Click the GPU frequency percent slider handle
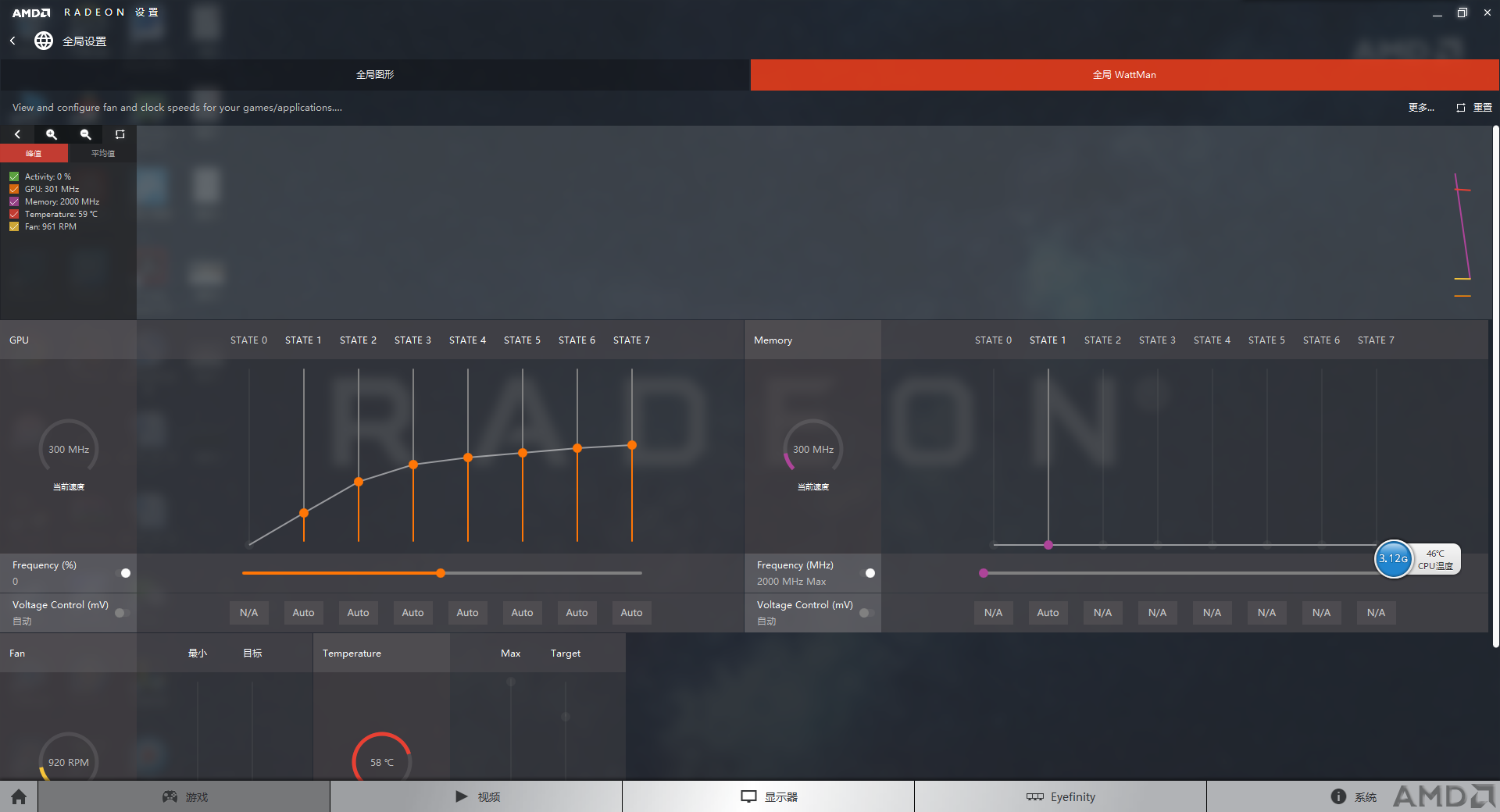 pos(441,573)
